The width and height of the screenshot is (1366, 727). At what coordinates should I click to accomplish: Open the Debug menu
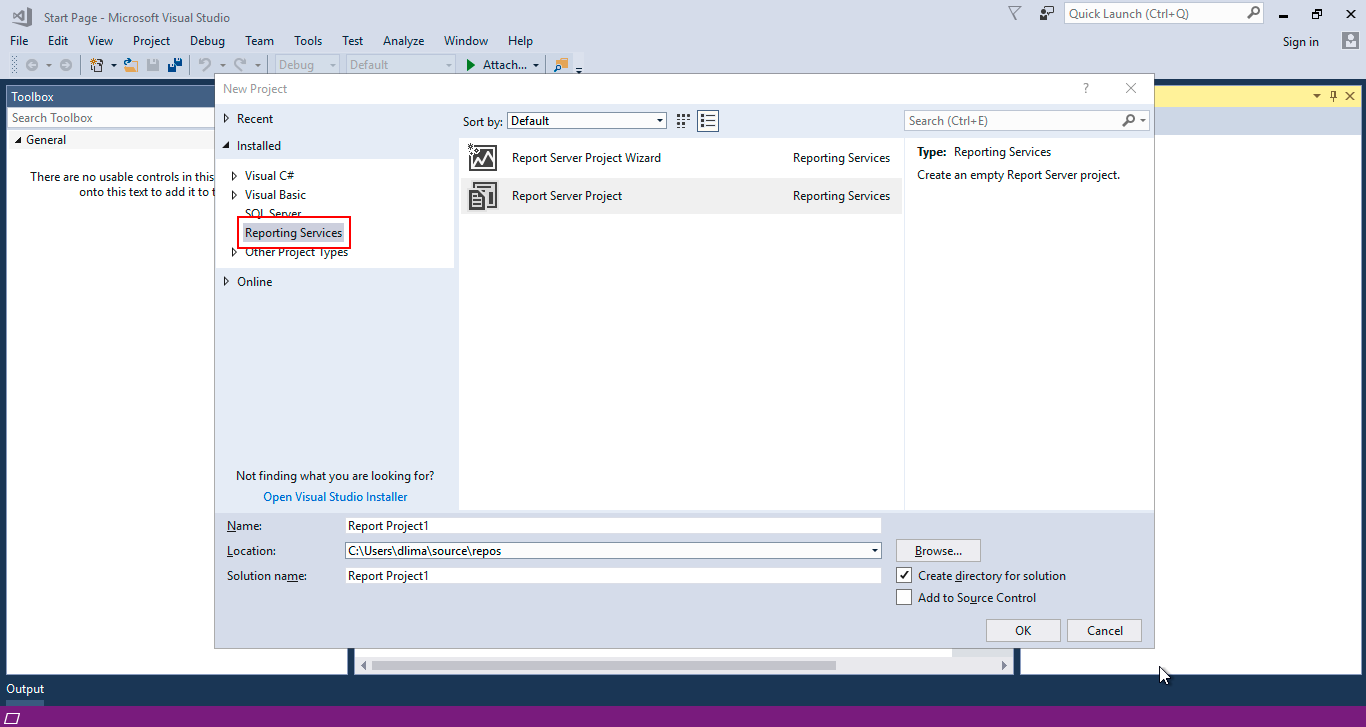[x=207, y=41]
